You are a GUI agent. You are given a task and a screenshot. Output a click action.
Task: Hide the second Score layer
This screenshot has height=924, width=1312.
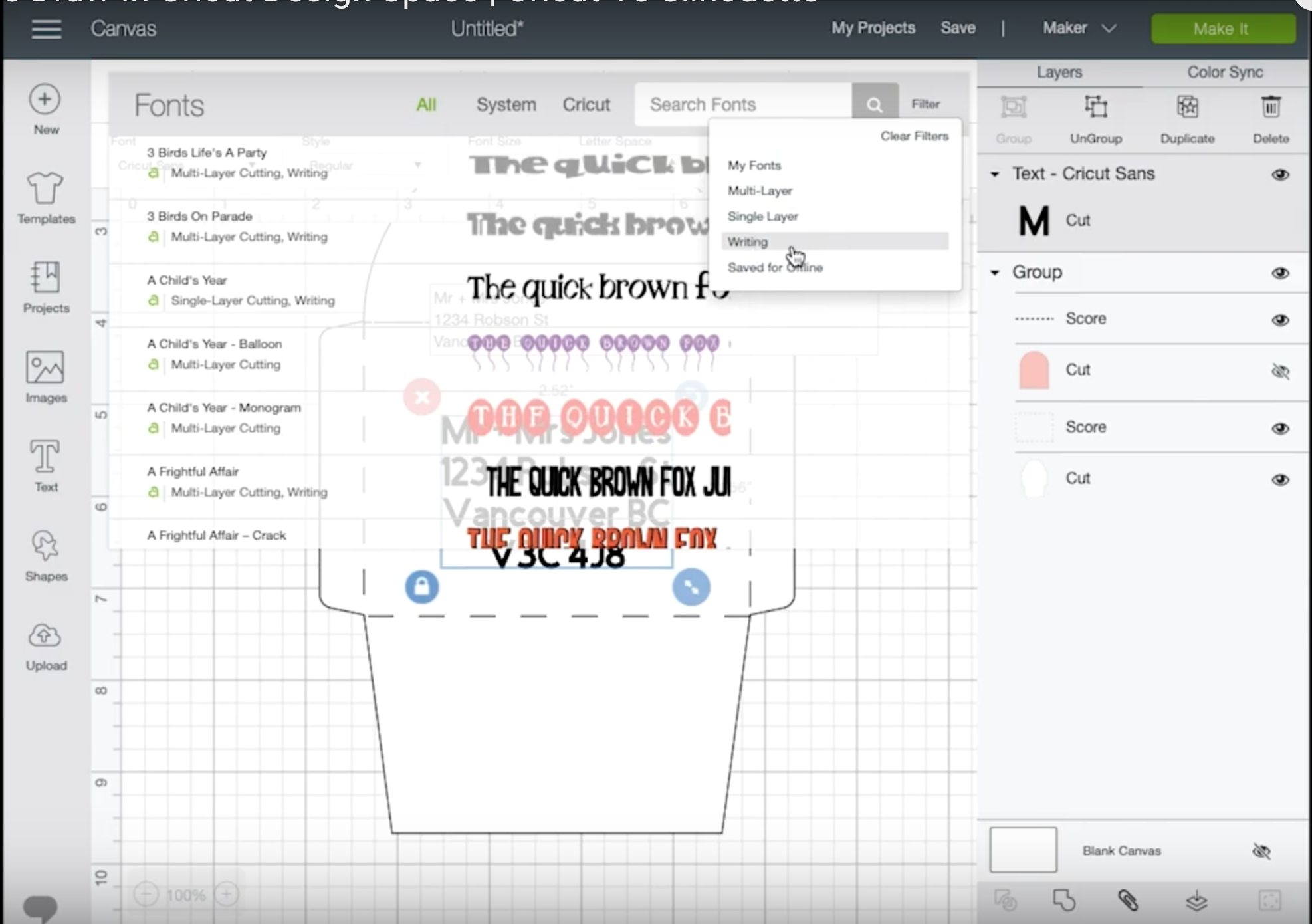tap(1280, 429)
